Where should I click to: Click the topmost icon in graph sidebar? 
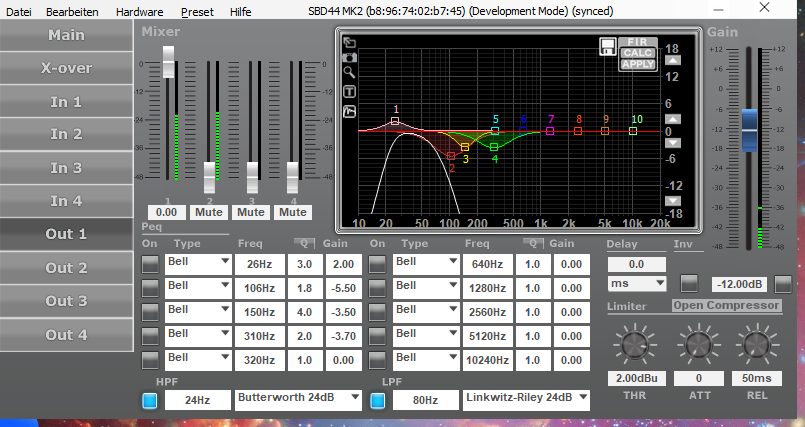[350, 43]
